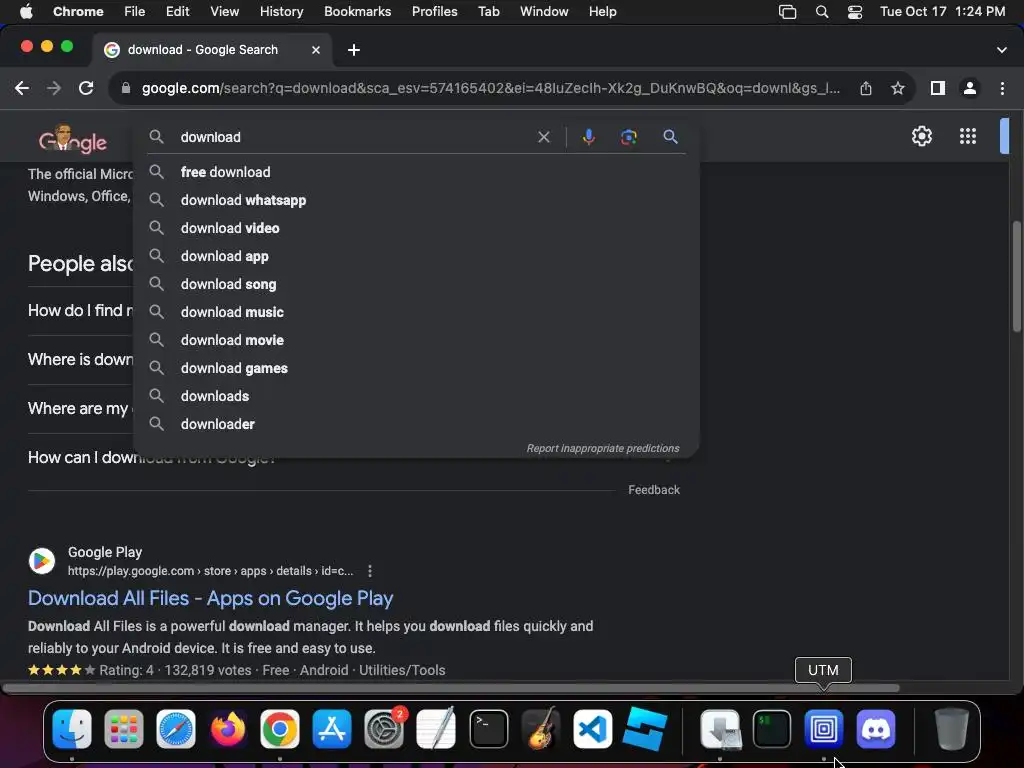
Task: Open Finder from the dock
Action: pos(72,729)
